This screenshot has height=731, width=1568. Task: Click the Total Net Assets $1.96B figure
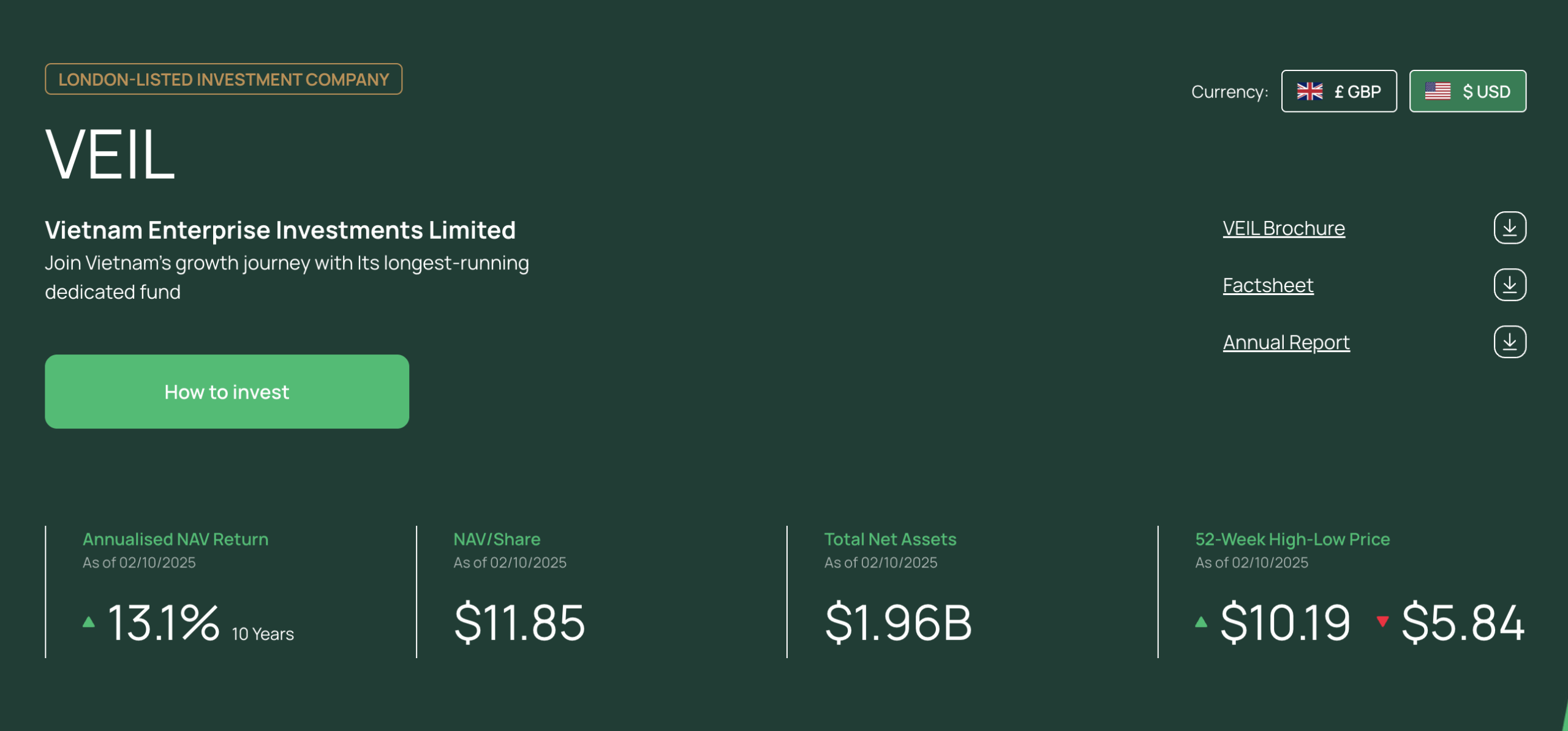tap(898, 623)
